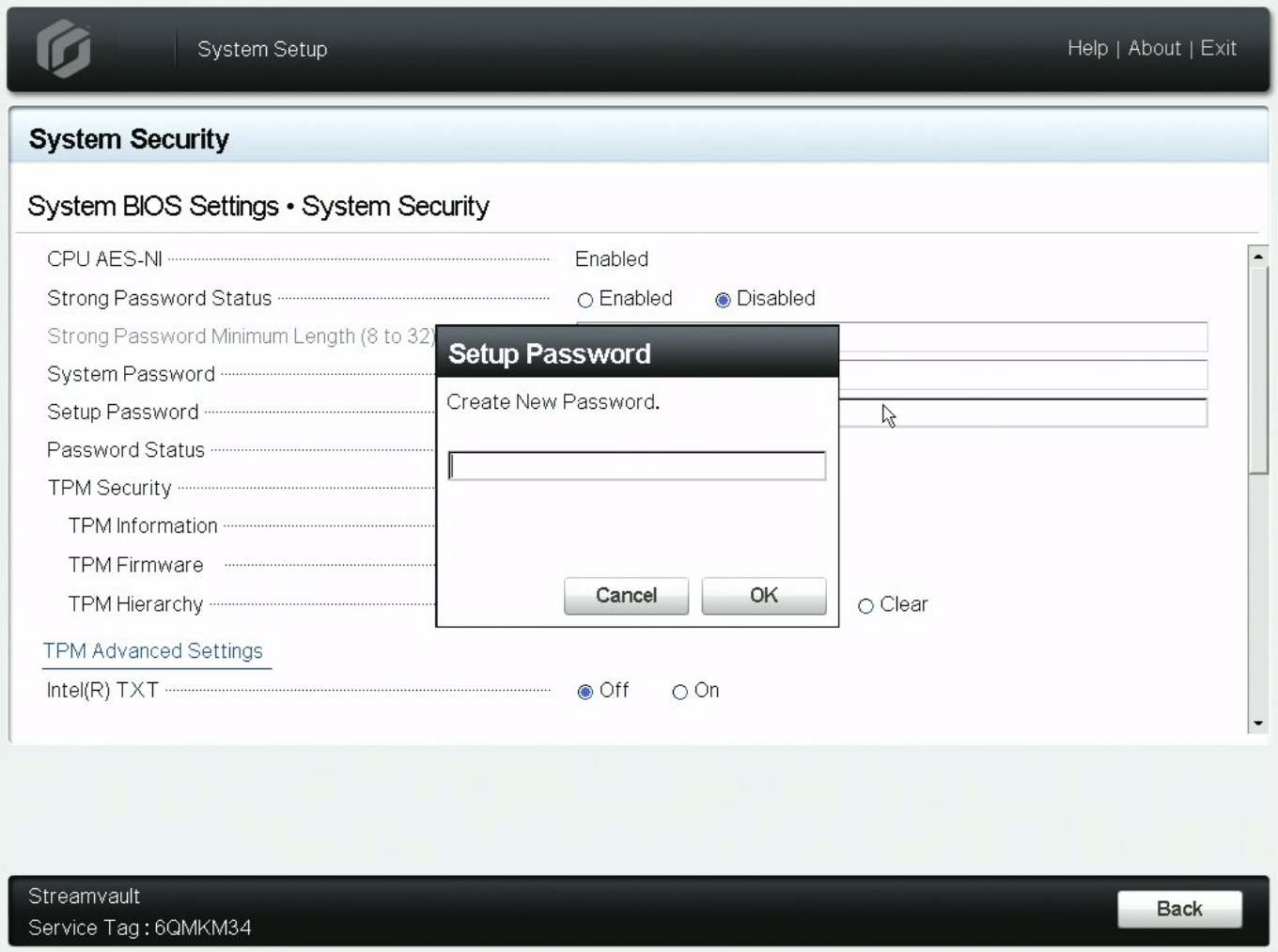Screen dimensions: 1278x952
Task: Turn Intel(R) TXT Off
Action: tap(586, 691)
